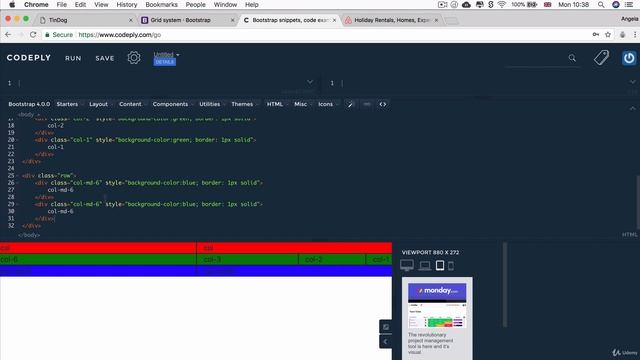
Task: Open the View menu
Action: click(x=101, y=4)
